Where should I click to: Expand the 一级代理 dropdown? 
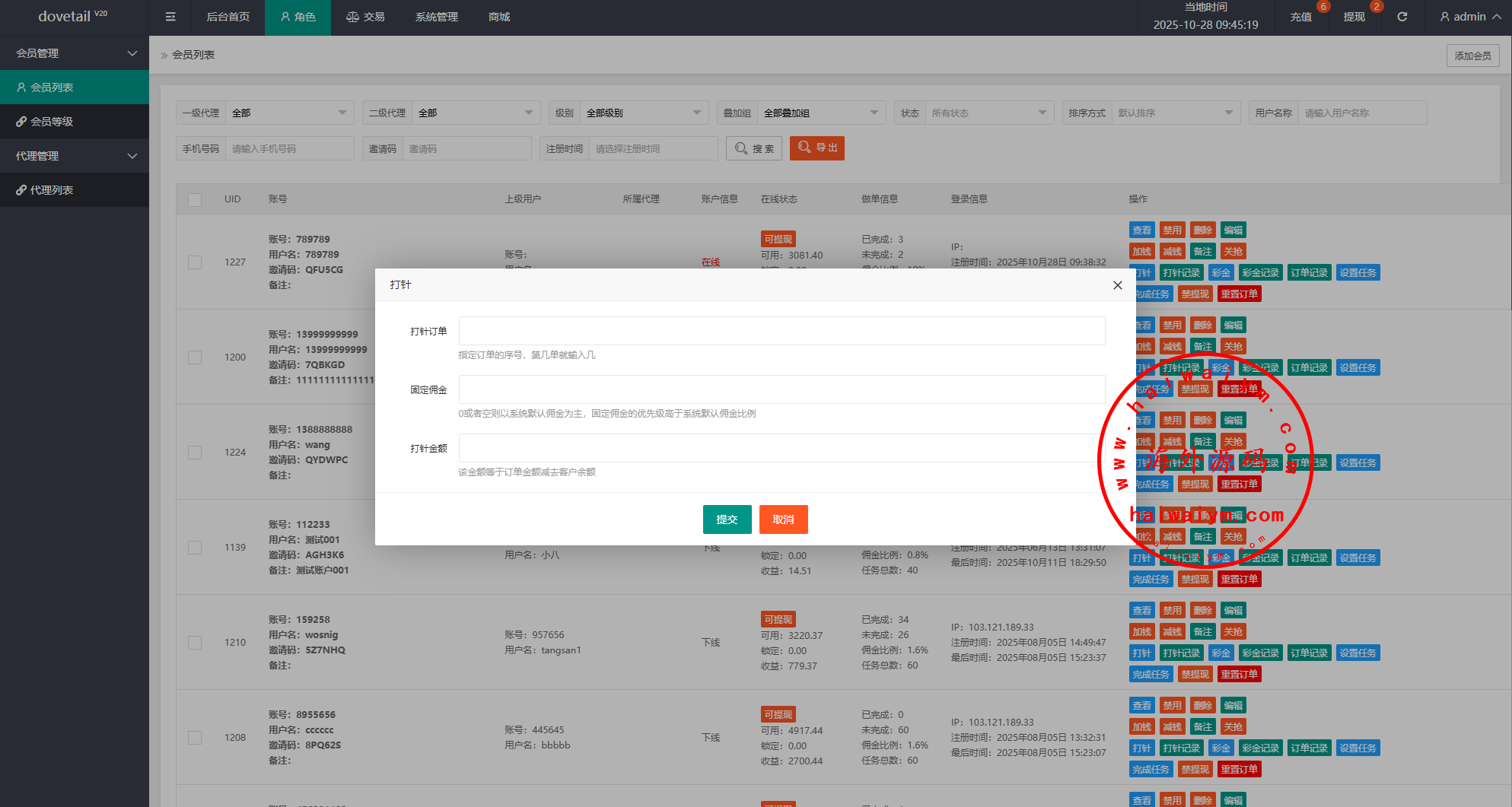tap(289, 113)
